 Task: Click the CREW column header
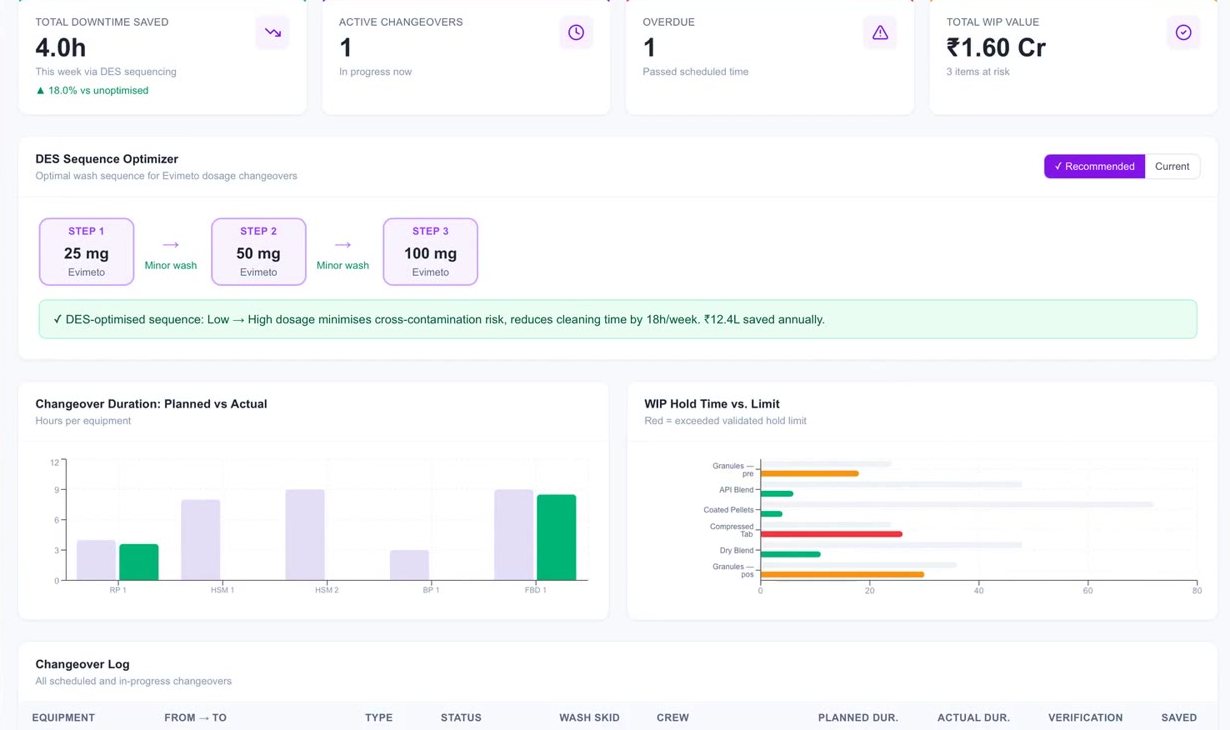pyautogui.click(x=673, y=717)
